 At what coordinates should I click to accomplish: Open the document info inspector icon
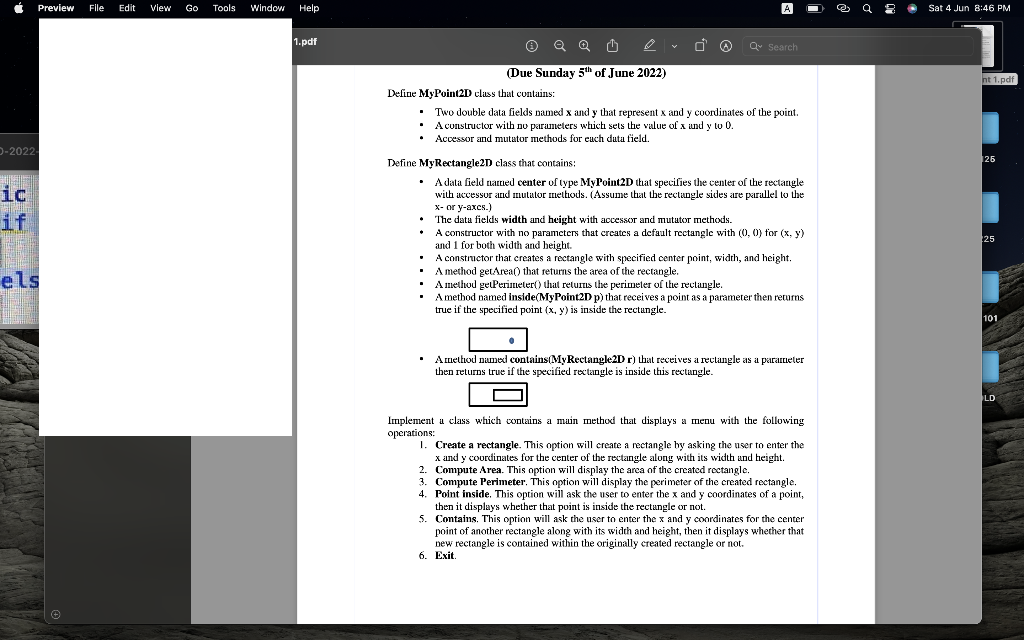pos(531,45)
